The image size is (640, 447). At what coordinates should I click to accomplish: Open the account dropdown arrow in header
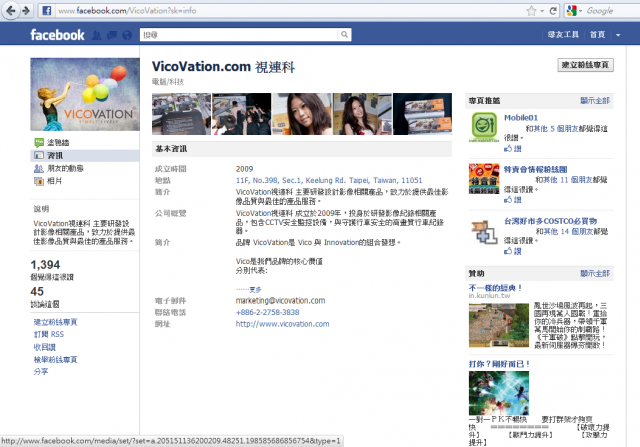click(618, 35)
